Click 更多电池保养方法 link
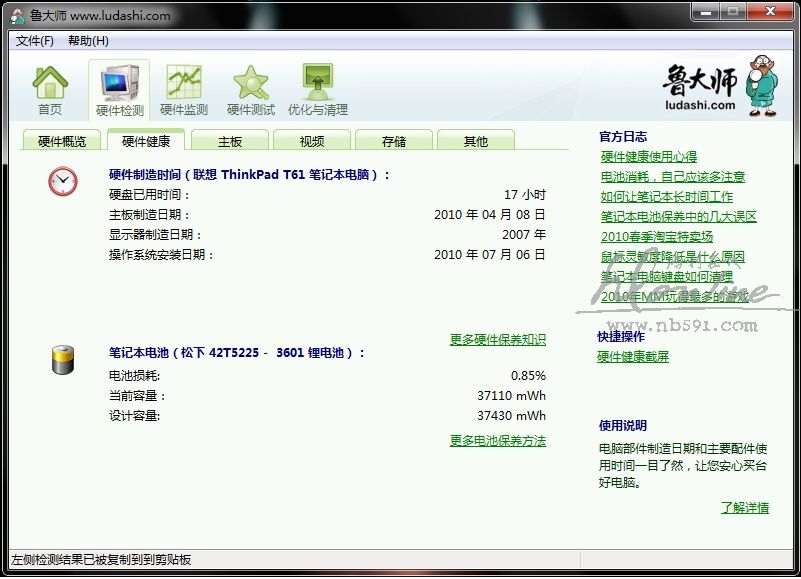This screenshot has height=579, width=801. (x=498, y=440)
